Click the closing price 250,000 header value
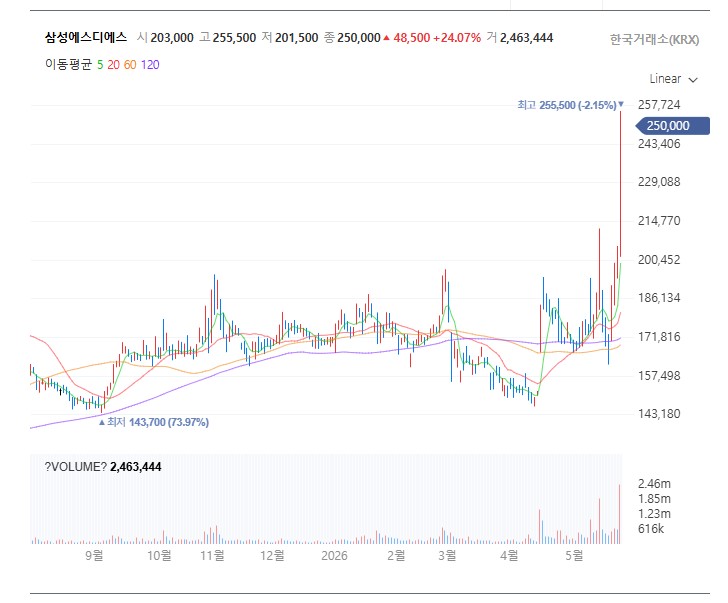Screen dimensions: 728x603 coord(359,38)
